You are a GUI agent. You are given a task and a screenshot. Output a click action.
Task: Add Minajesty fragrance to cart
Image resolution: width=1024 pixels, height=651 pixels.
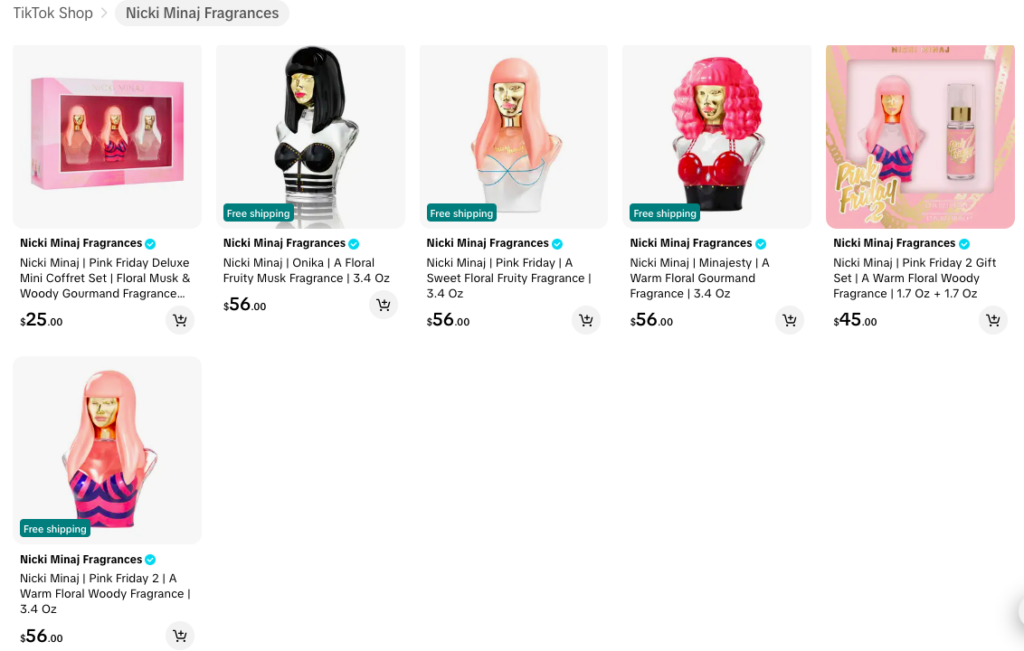tap(790, 320)
